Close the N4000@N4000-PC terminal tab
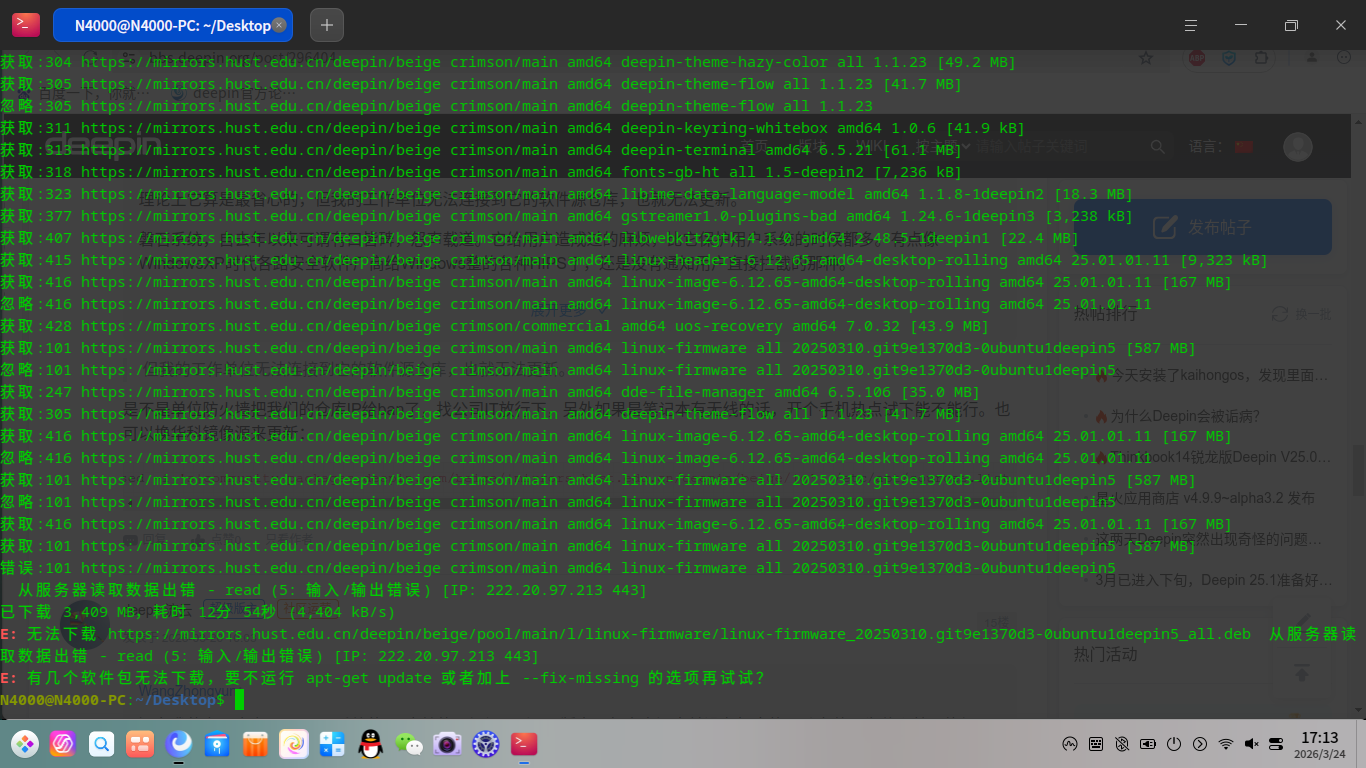This screenshot has width=1366, height=768. [279, 25]
